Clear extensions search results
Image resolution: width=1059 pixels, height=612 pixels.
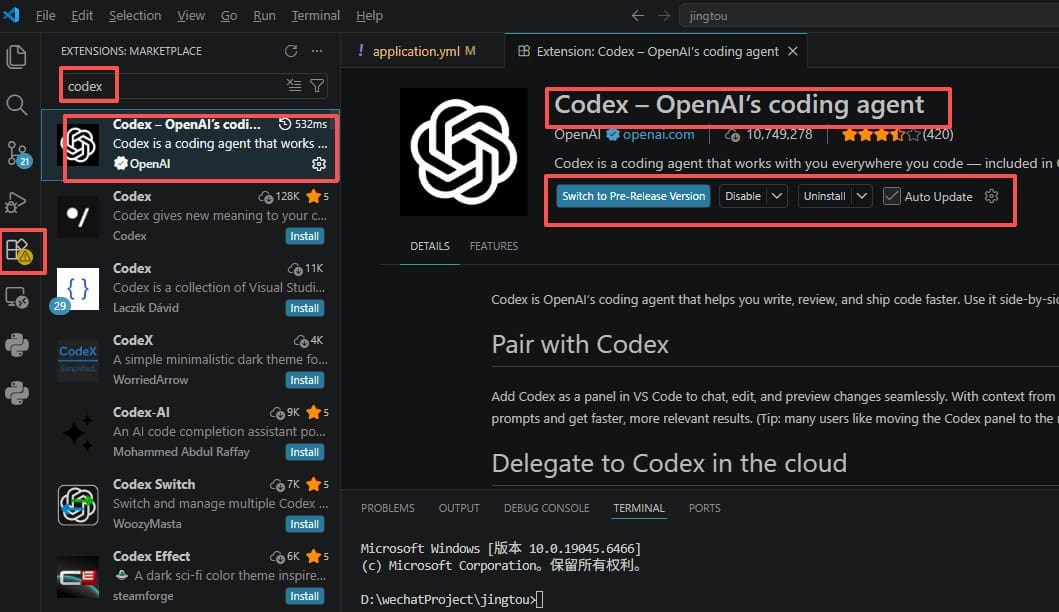pyautogui.click(x=294, y=85)
